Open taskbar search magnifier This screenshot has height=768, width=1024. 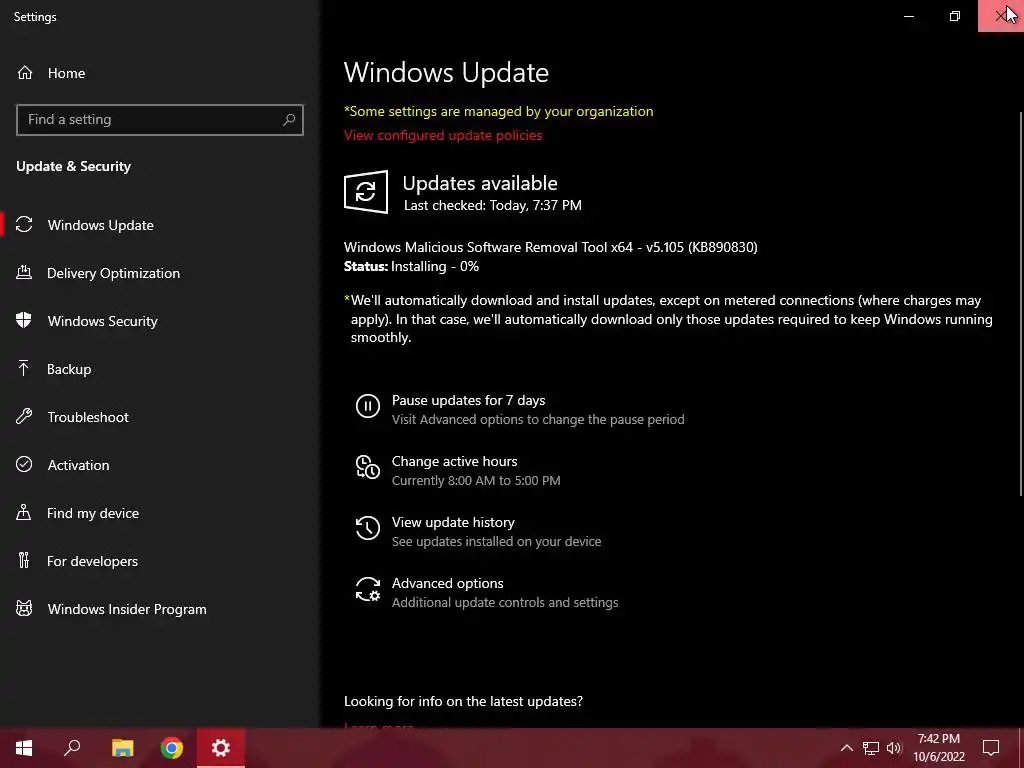pyautogui.click(x=72, y=748)
